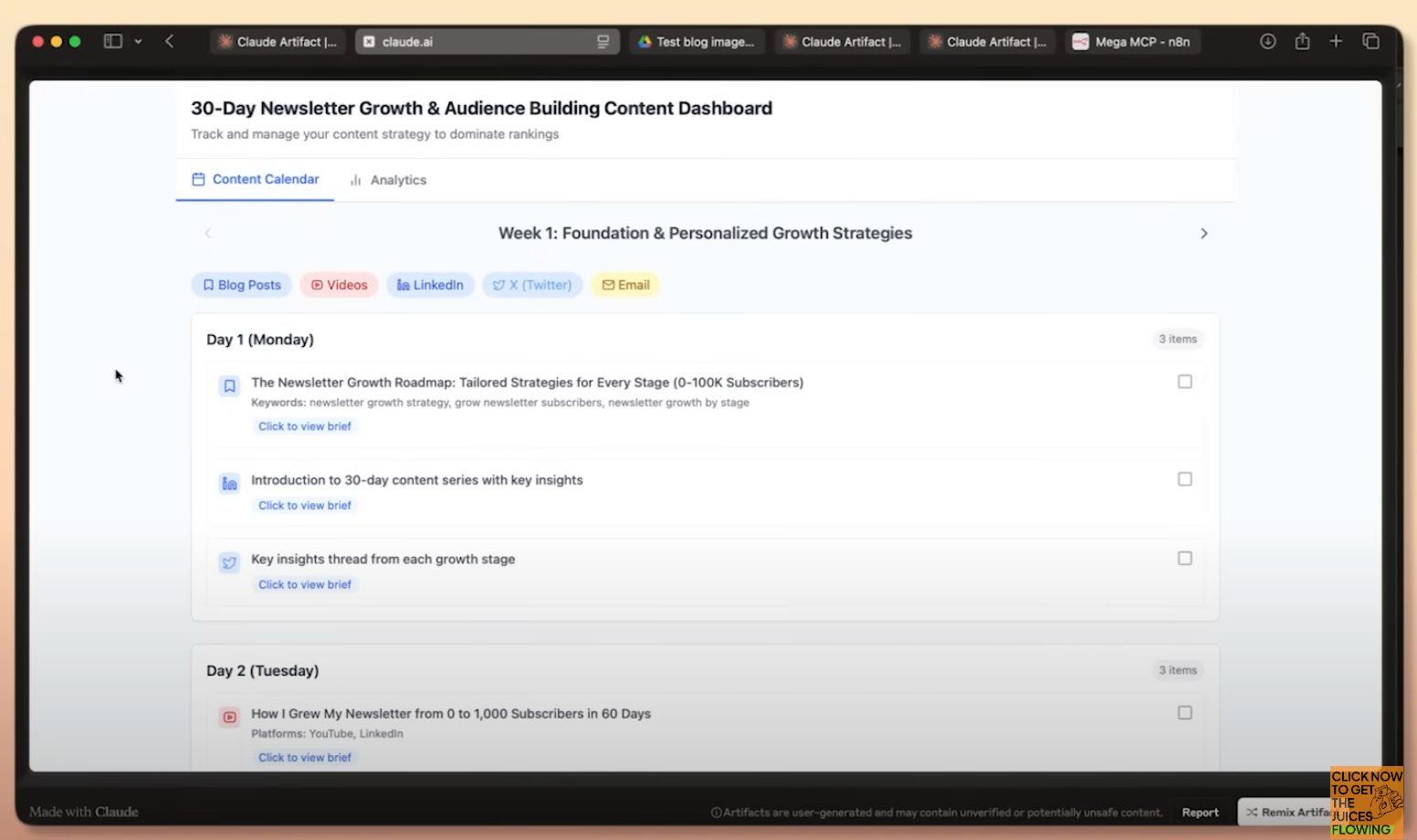Click the Twitter icon beside Key insights thread
Image resolution: width=1417 pixels, height=840 pixels.
[229, 562]
